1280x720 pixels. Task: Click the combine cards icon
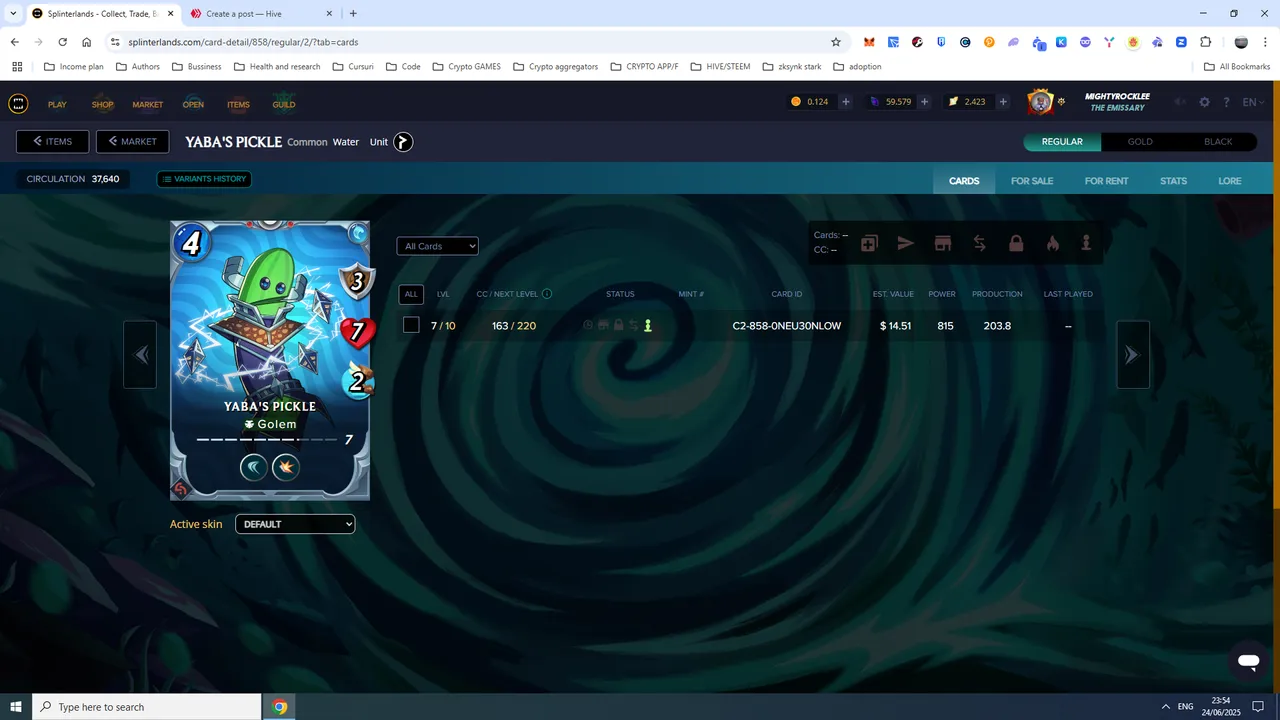(x=869, y=243)
